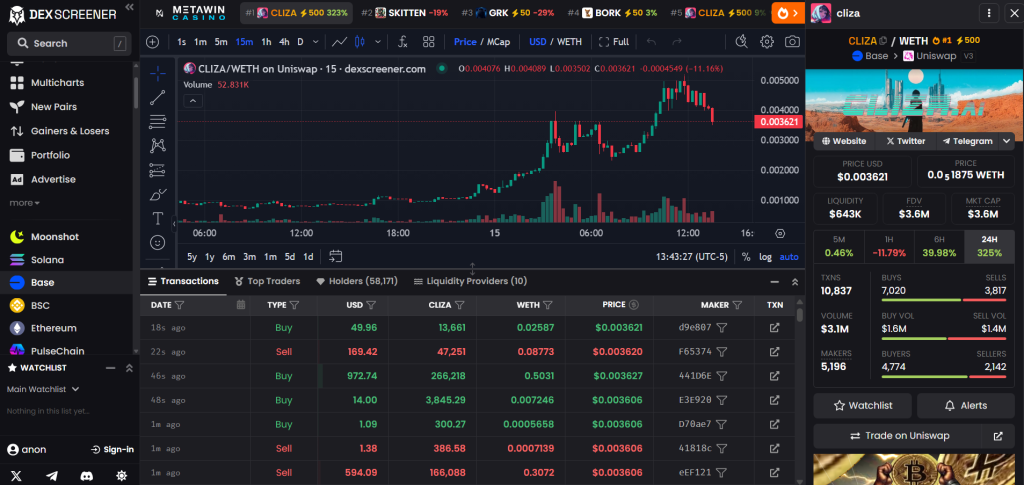Expand the watchlist panel chevrons
The image size is (1024, 485).
point(129,368)
